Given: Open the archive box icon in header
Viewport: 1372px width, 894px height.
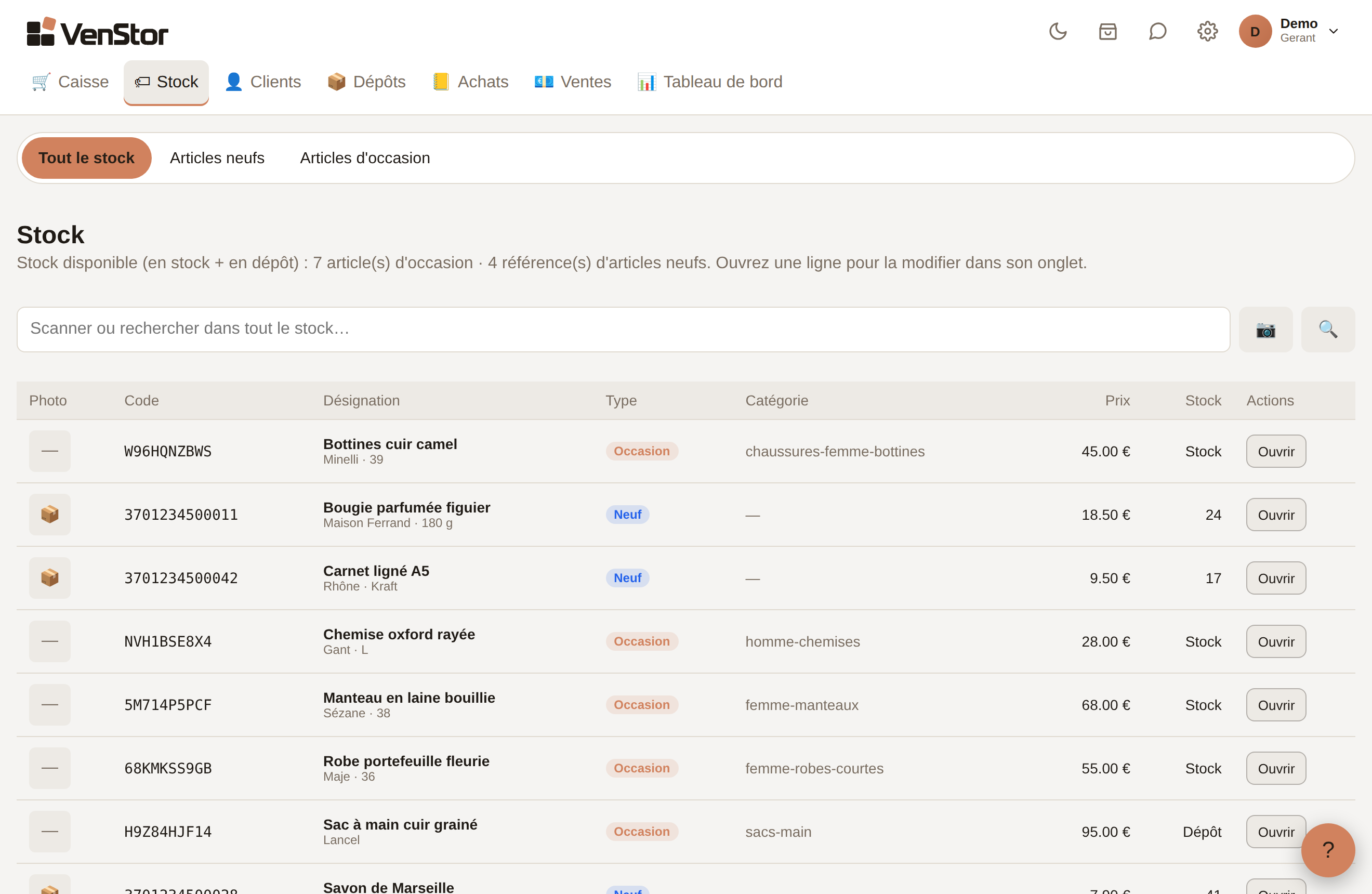Looking at the screenshot, I should coord(1107,31).
